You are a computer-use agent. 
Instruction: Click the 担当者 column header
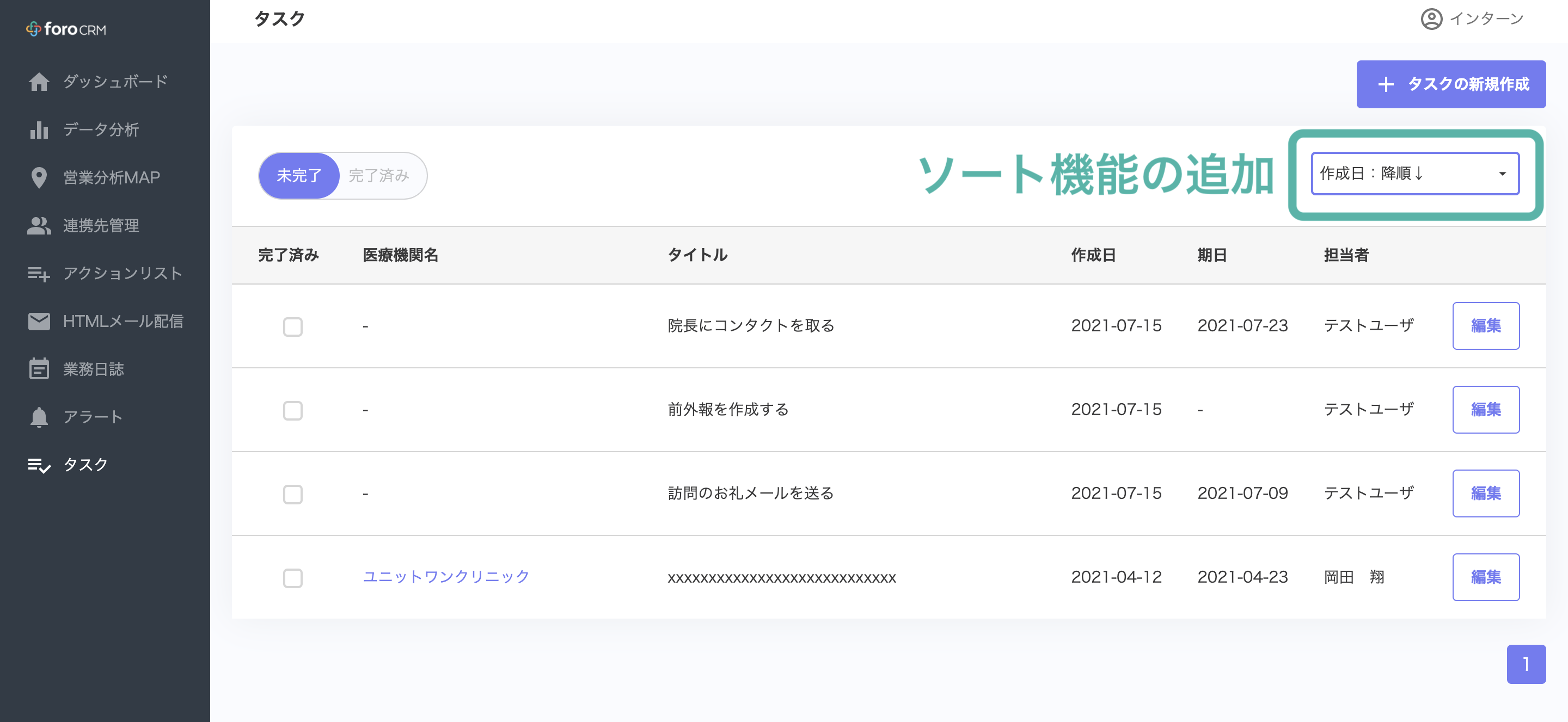(x=1346, y=255)
